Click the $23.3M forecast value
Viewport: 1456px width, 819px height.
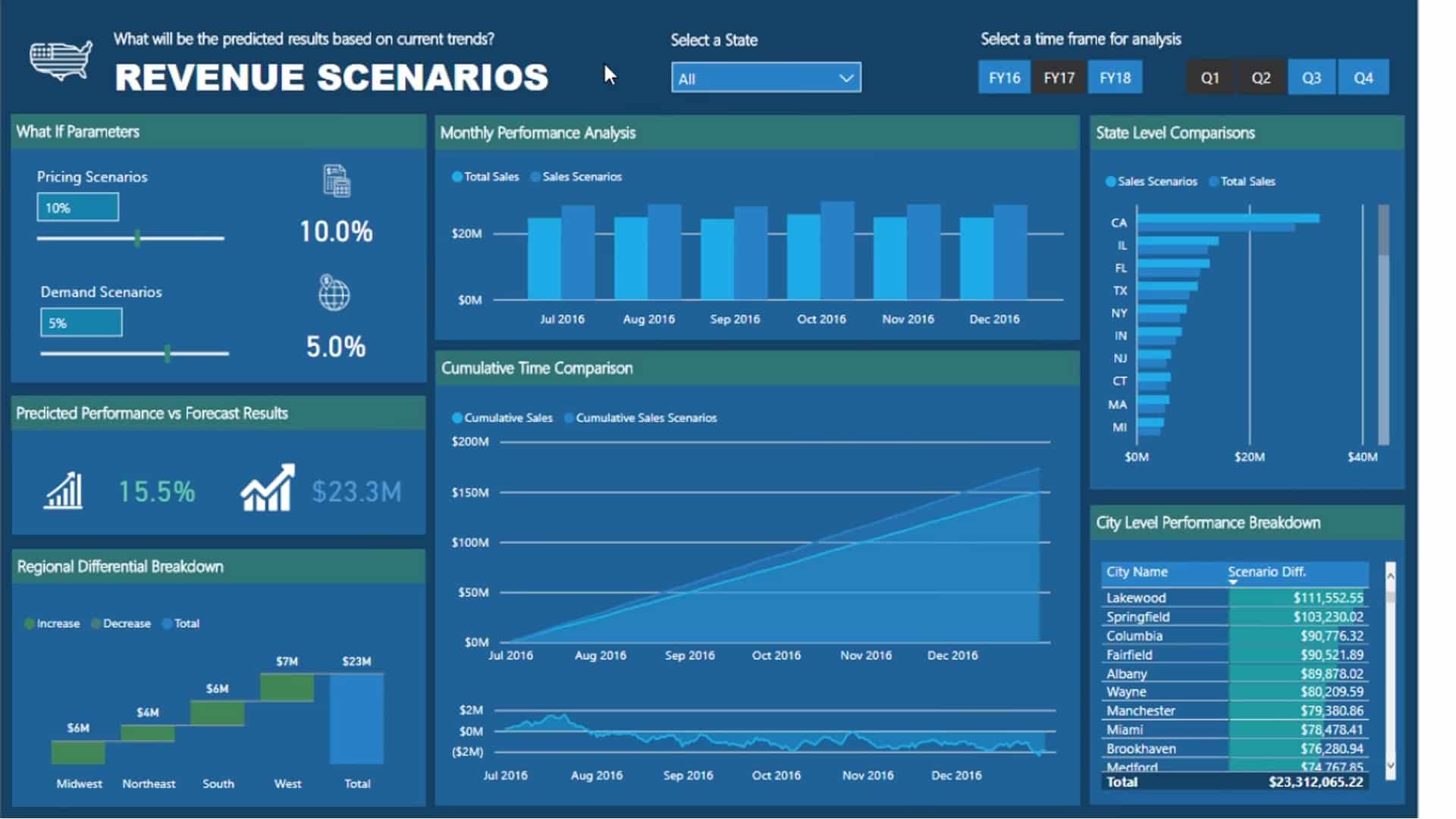(356, 491)
